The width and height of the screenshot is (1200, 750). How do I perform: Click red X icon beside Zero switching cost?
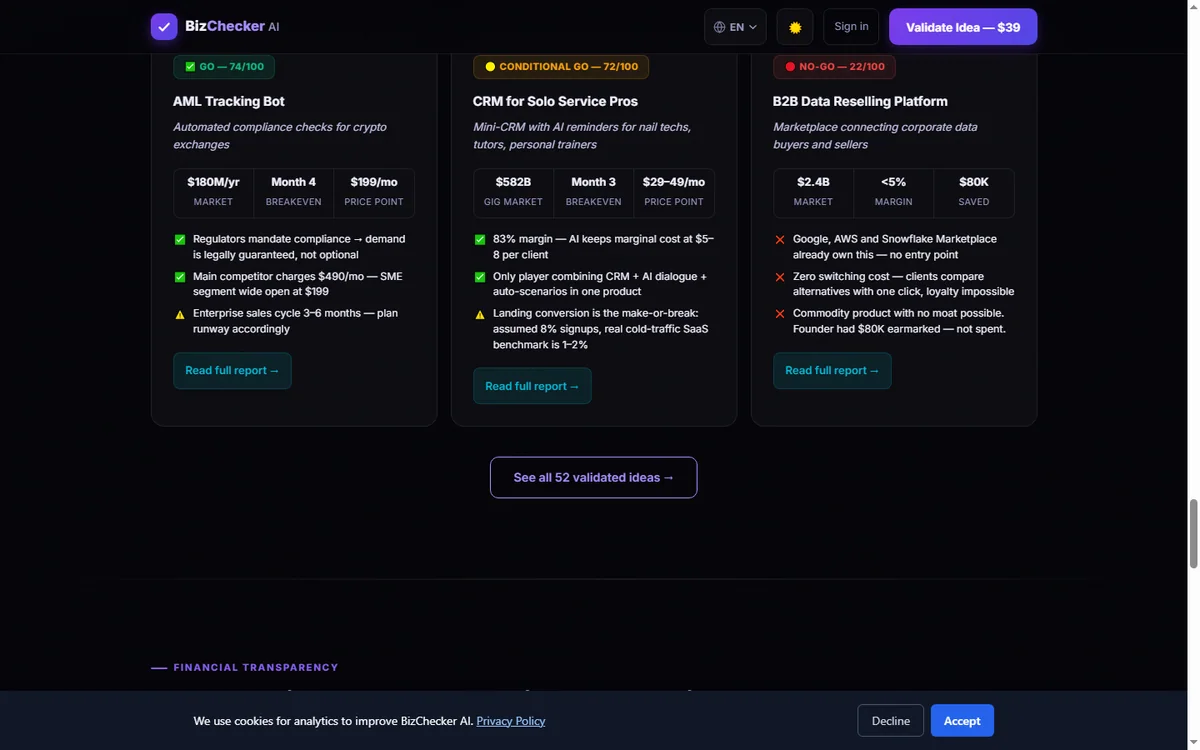coord(780,277)
